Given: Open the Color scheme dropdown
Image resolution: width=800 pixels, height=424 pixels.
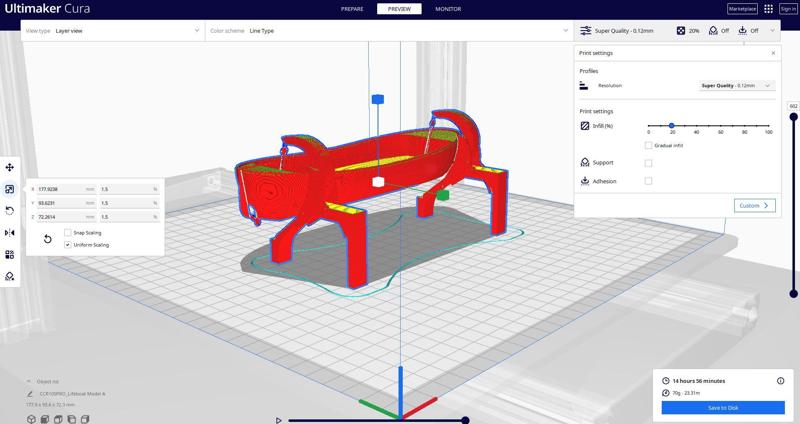Looking at the screenshot, I should pyautogui.click(x=389, y=31).
